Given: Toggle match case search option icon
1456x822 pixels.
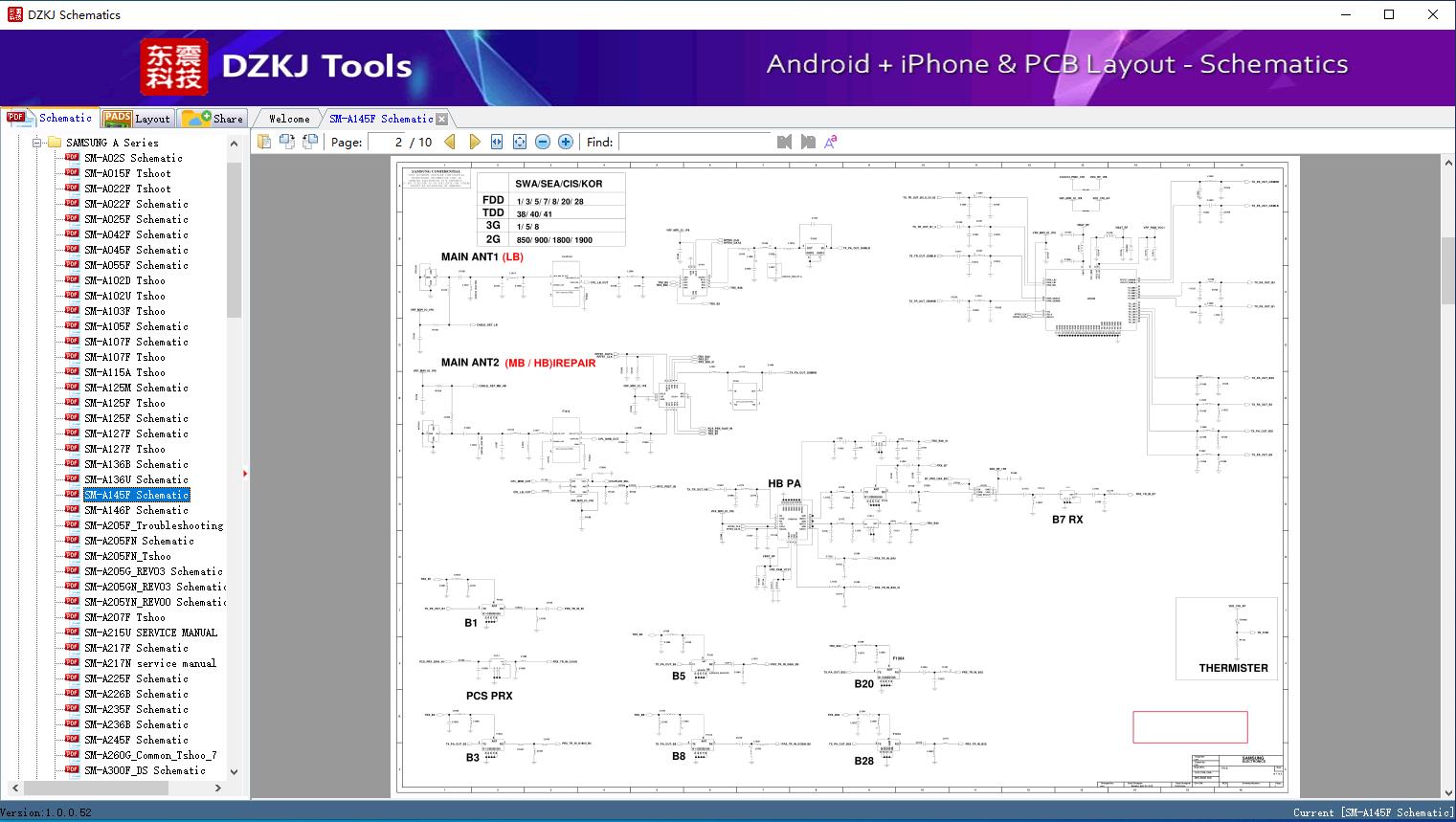Looking at the screenshot, I should [x=831, y=142].
